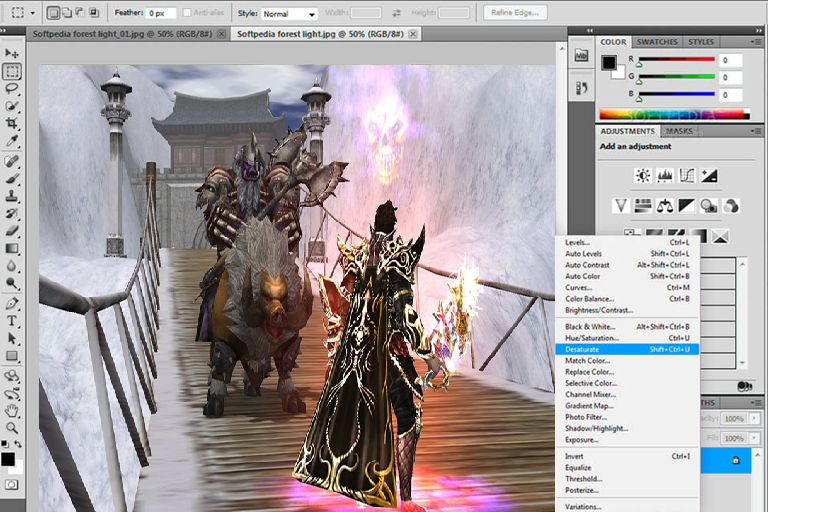Reset to default foreground and background colors

(x=5, y=444)
